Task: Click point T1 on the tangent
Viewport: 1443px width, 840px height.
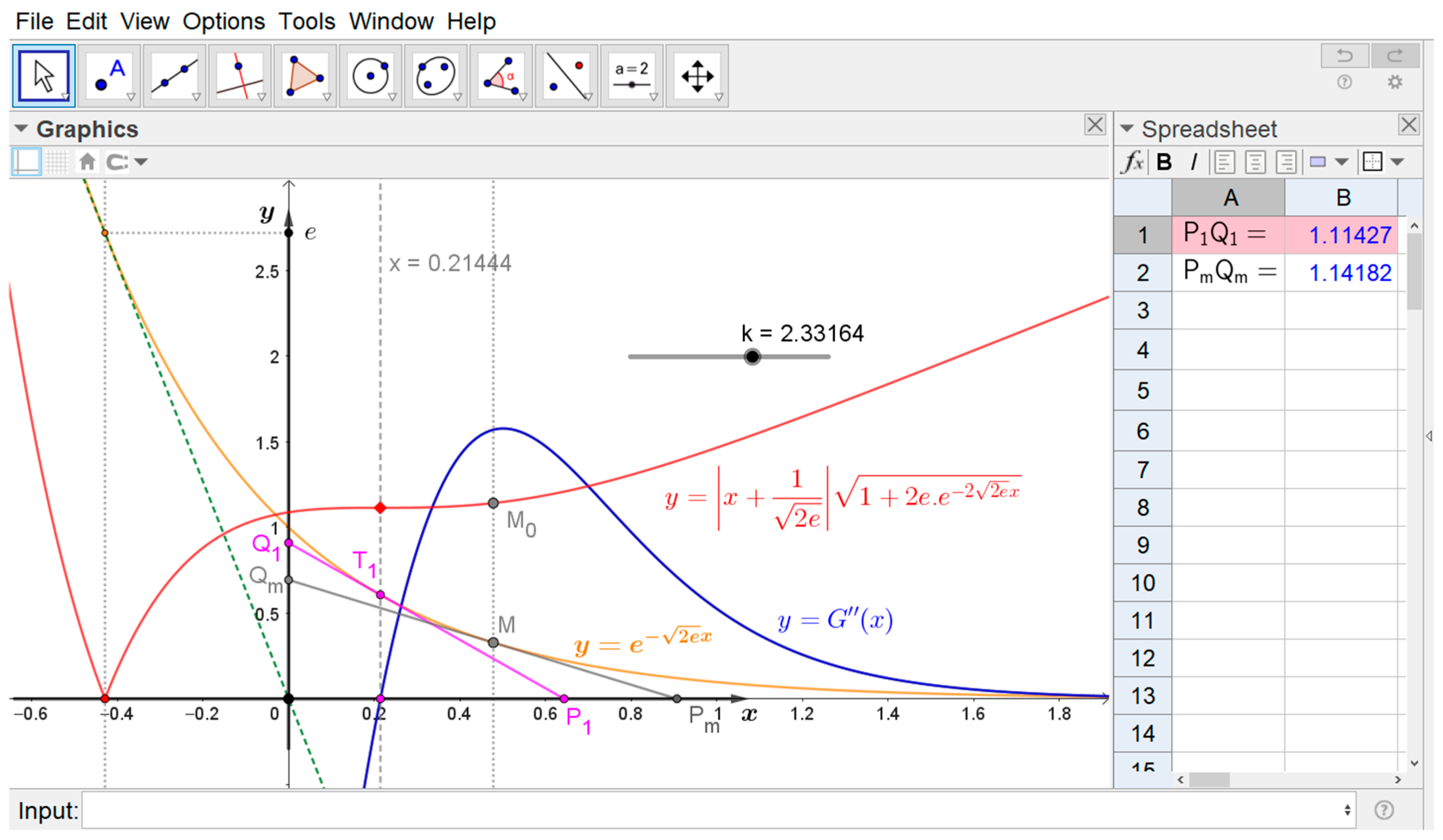Action: (x=380, y=595)
